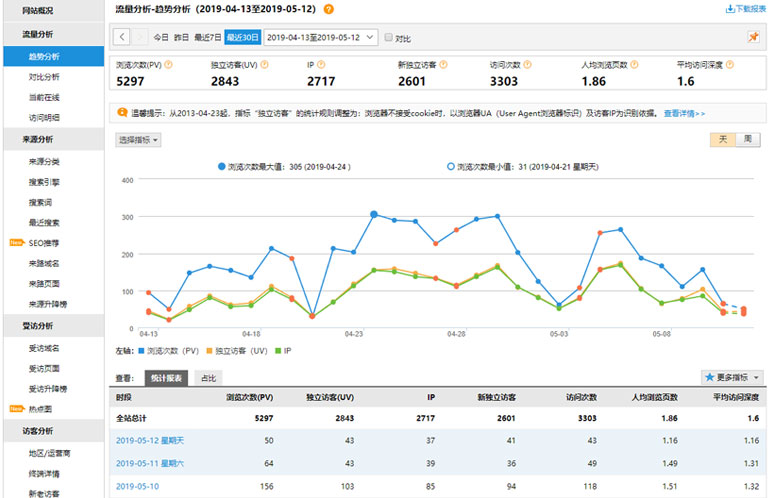
Task: Toggle the 浏览次数 (PV) legend series
Action: (168, 351)
